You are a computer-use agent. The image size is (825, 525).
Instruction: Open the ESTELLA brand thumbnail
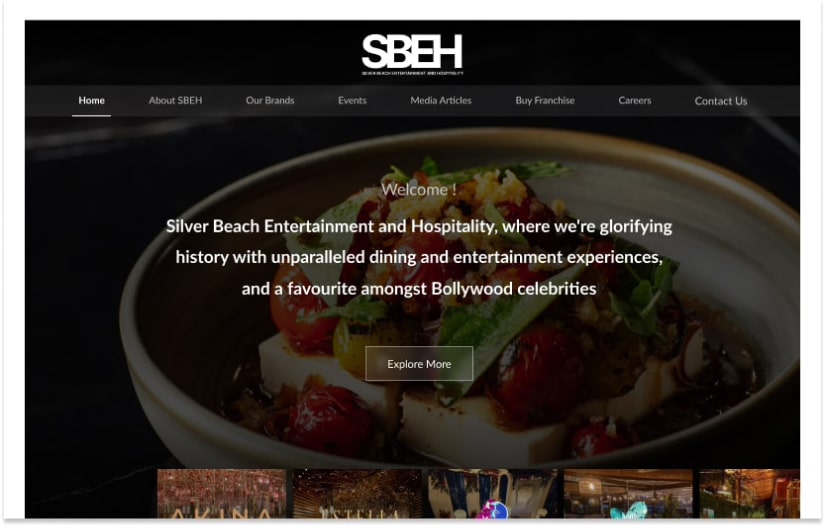(x=357, y=493)
